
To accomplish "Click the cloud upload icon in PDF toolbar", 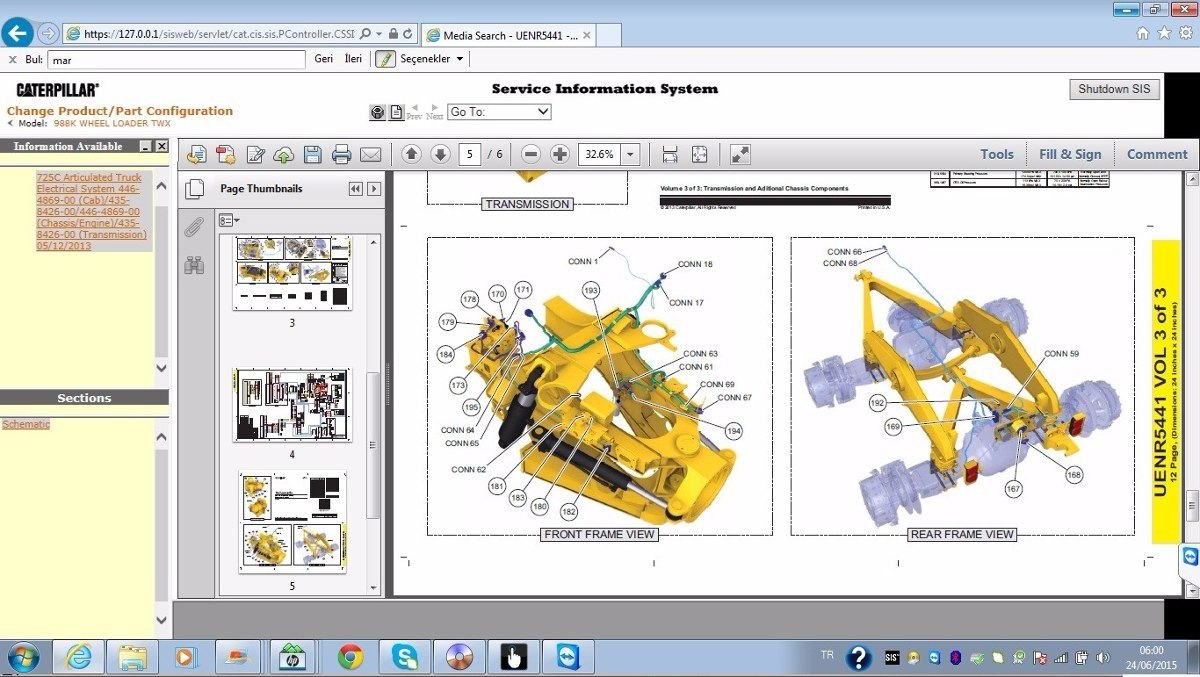I will tap(284, 154).
